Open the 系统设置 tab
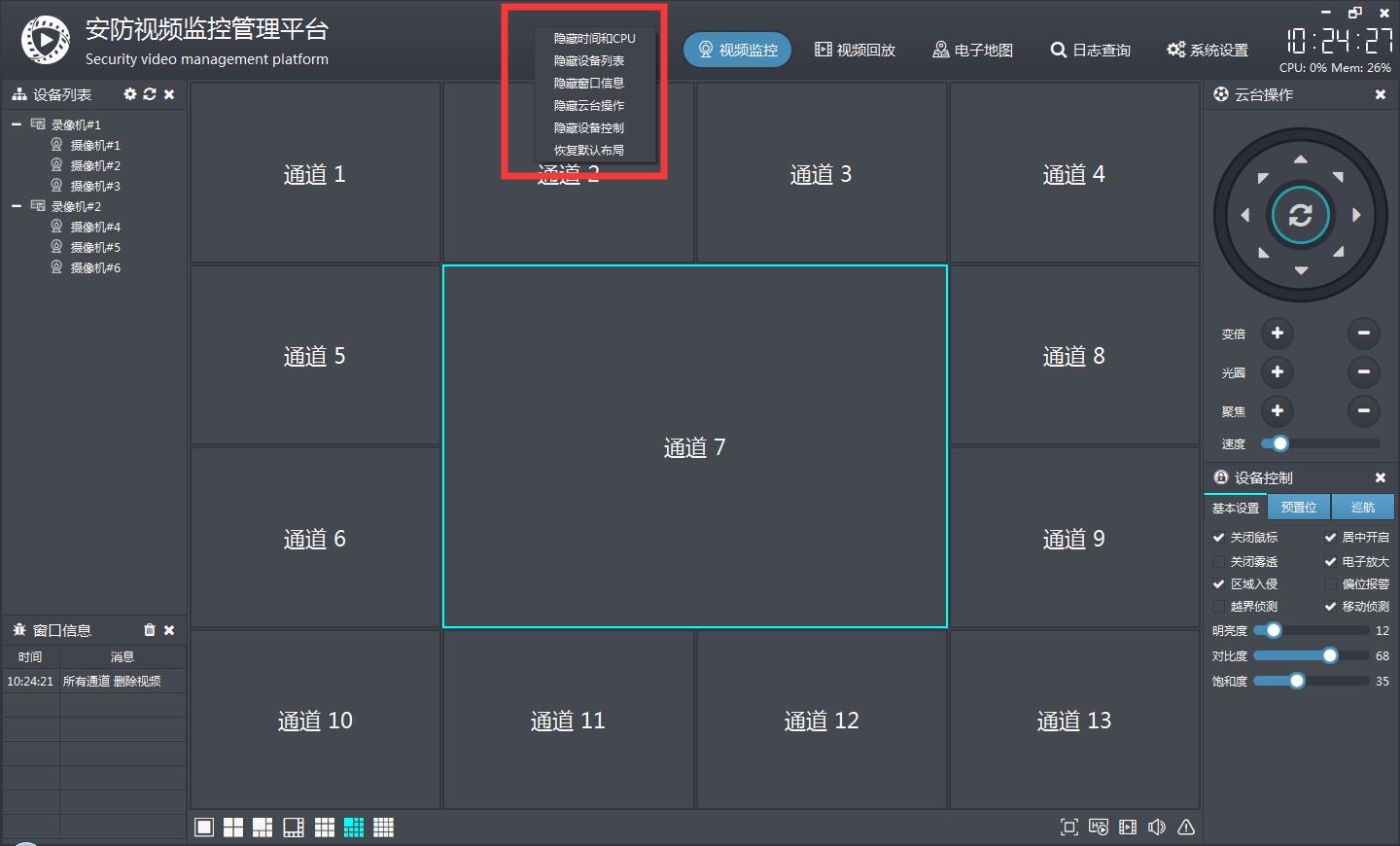Image resolution: width=1400 pixels, height=846 pixels. pyautogui.click(x=1207, y=50)
